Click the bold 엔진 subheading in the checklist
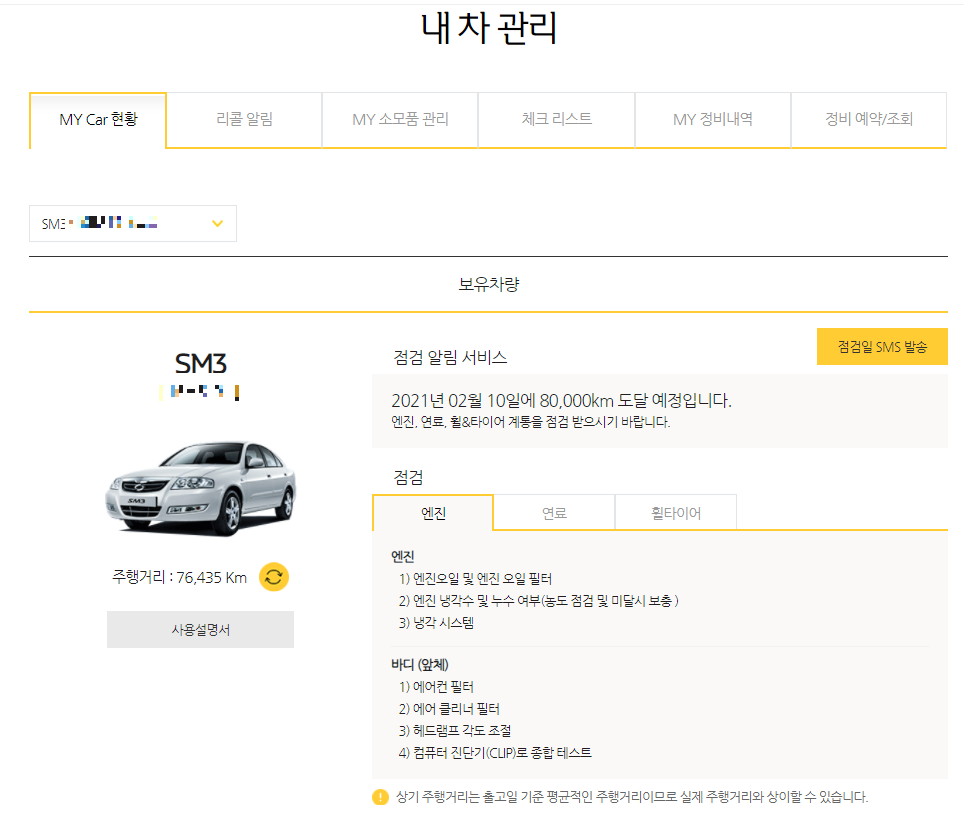Screen dimensions: 964x816 403,557
